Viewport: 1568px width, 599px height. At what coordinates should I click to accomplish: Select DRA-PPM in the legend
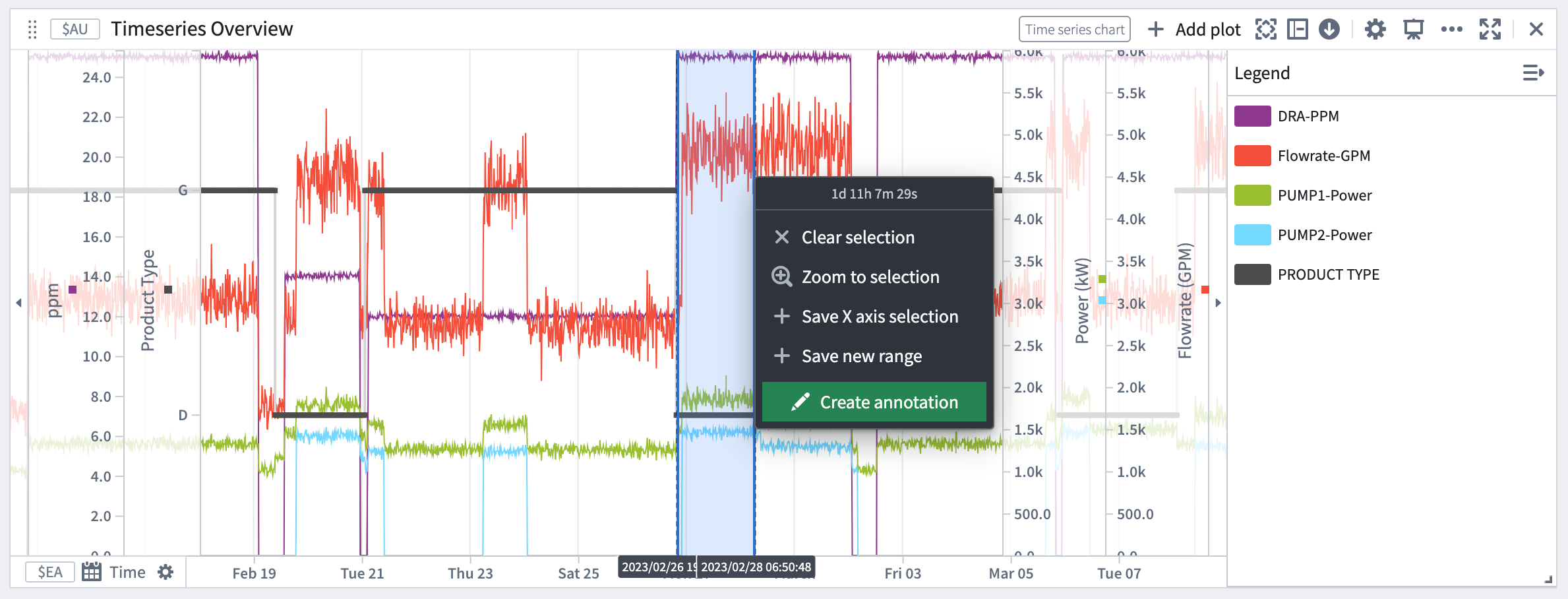coord(1308,116)
